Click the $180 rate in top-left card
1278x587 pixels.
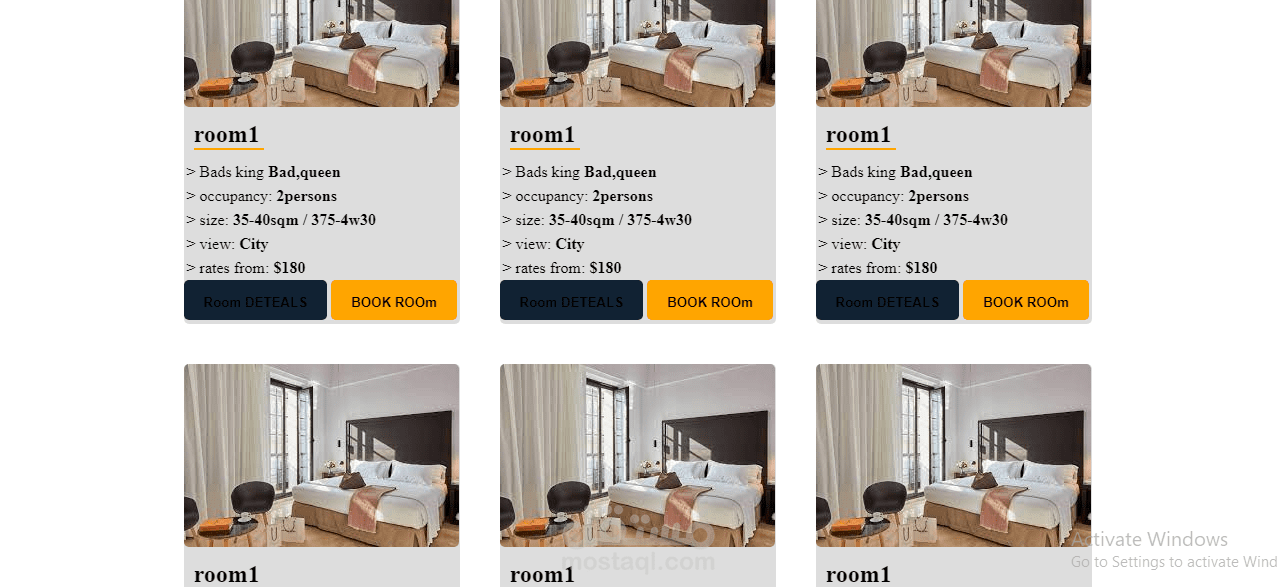pos(289,268)
